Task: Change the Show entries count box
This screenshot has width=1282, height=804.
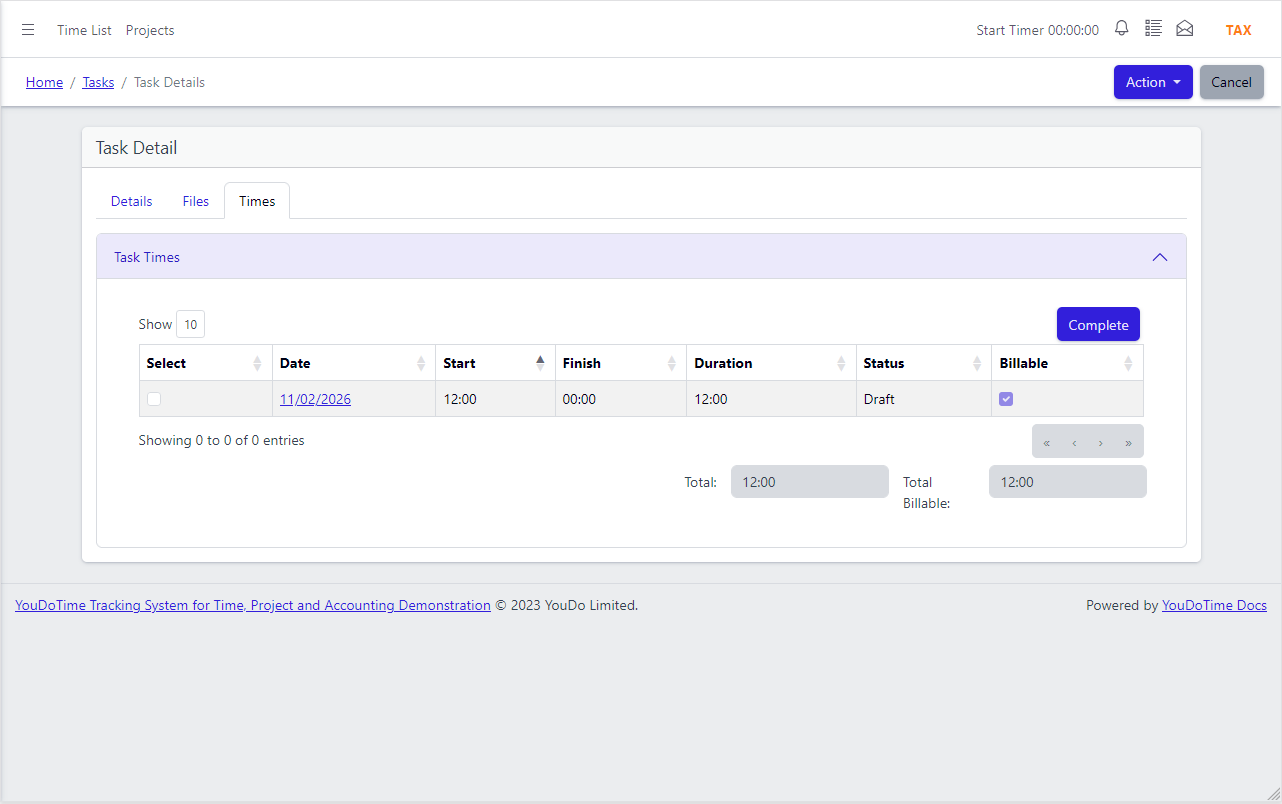Action: pos(190,324)
